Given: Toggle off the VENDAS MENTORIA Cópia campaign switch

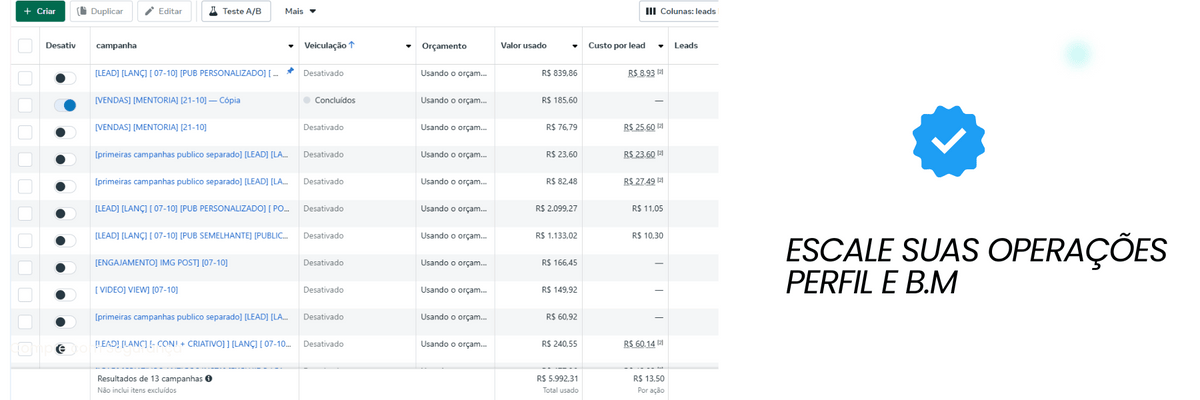Looking at the screenshot, I should point(65,105).
